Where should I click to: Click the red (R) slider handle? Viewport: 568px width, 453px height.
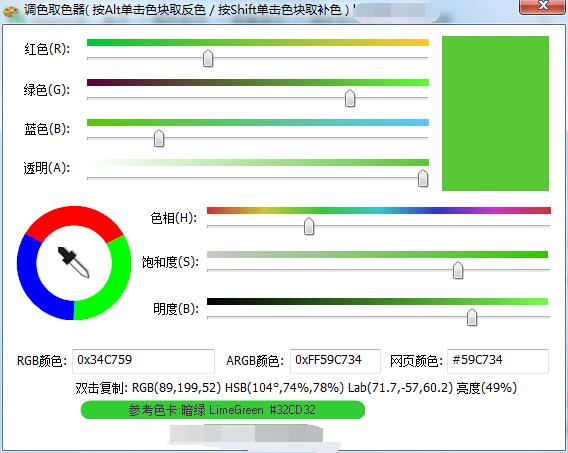tap(208, 58)
